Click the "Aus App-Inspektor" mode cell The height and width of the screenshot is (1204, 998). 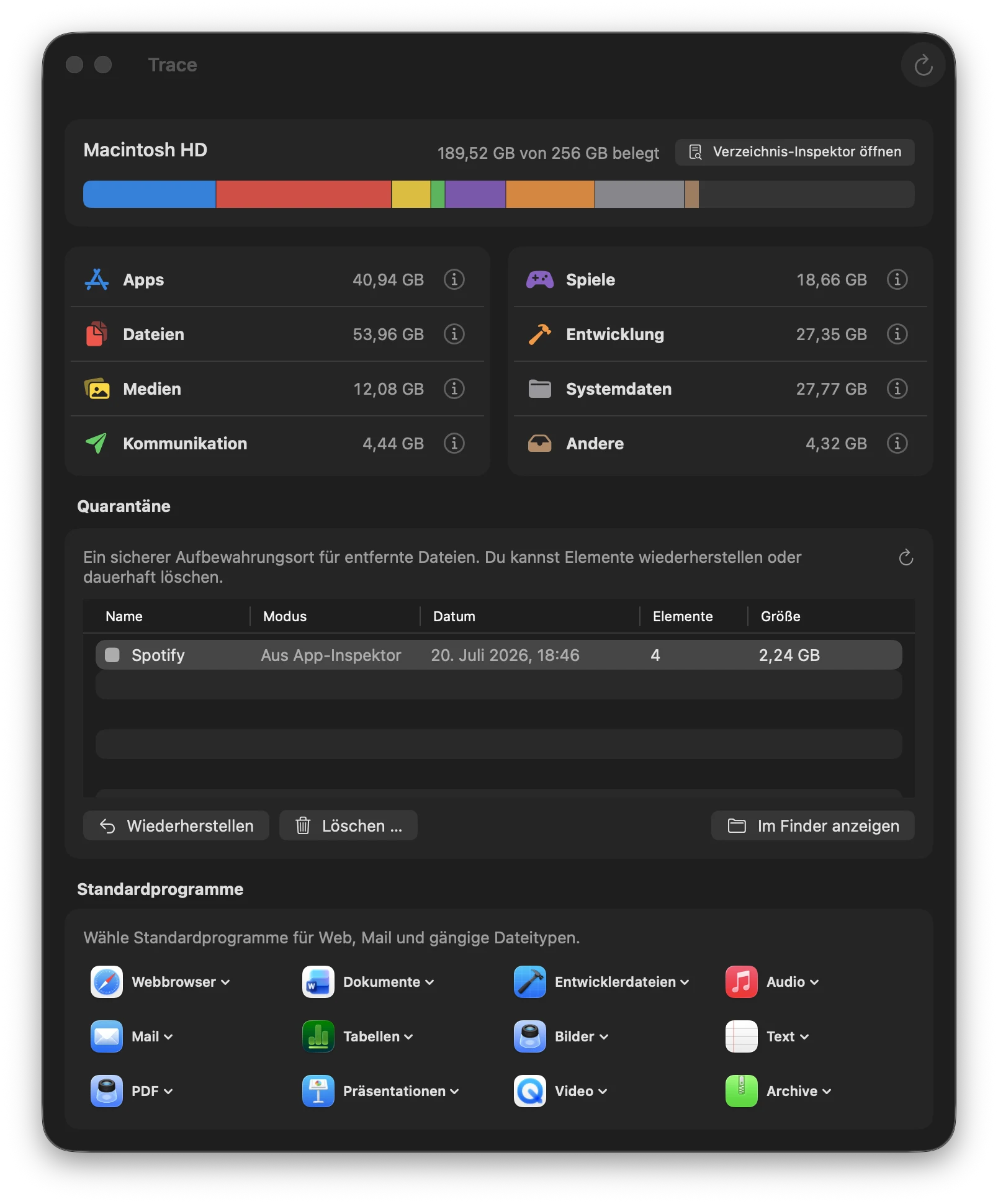click(331, 655)
